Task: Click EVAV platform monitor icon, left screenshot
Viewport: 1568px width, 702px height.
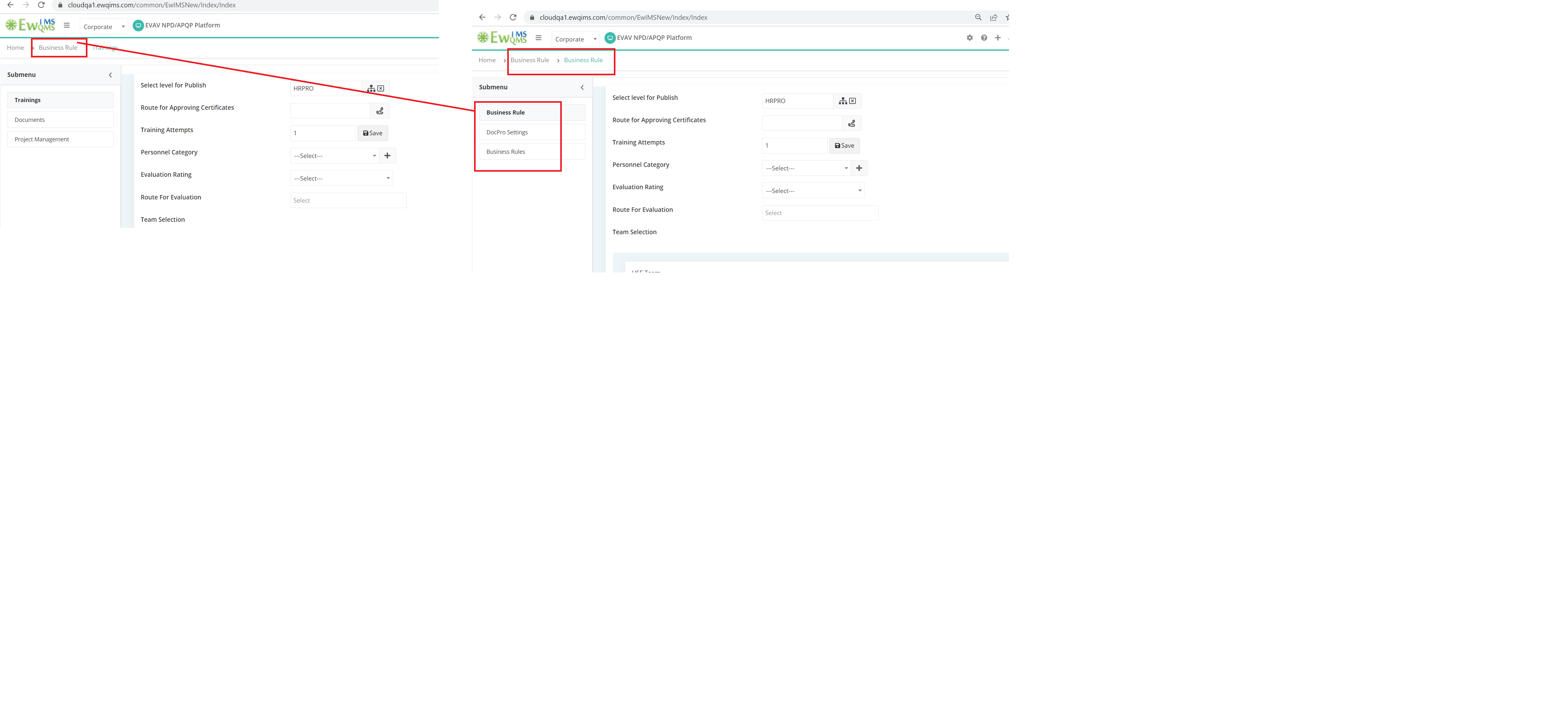Action: point(138,26)
